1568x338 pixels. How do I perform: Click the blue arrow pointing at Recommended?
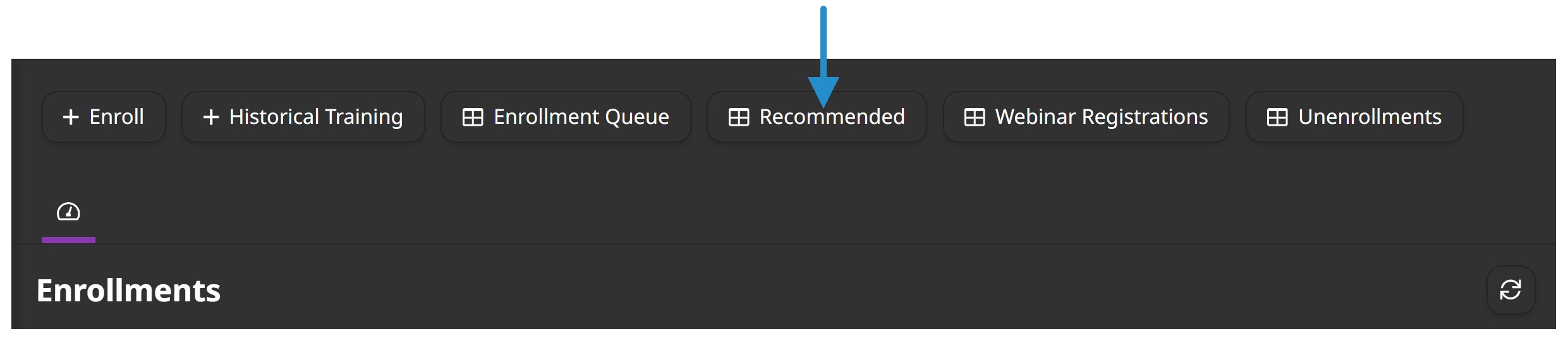pos(824,57)
